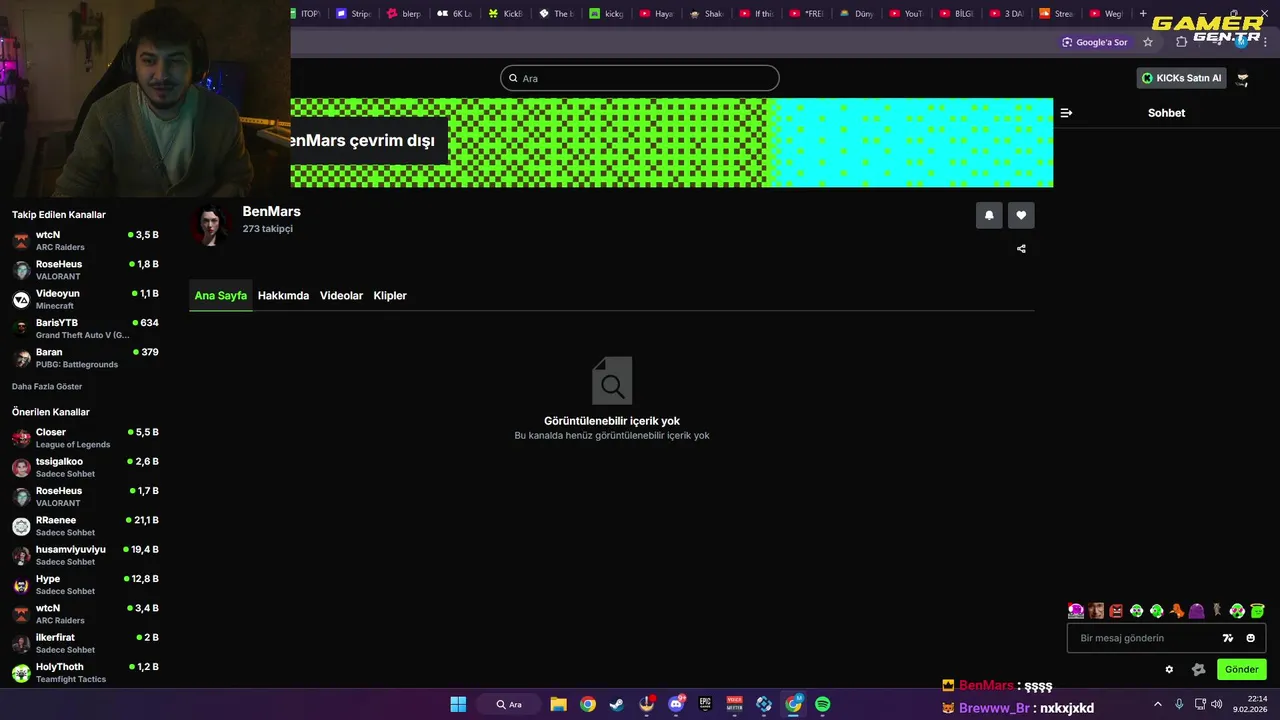Click the Google'a Sor button
Image resolution: width=1280 pixels, height=720 pixels.
(x=1095, y=42)
